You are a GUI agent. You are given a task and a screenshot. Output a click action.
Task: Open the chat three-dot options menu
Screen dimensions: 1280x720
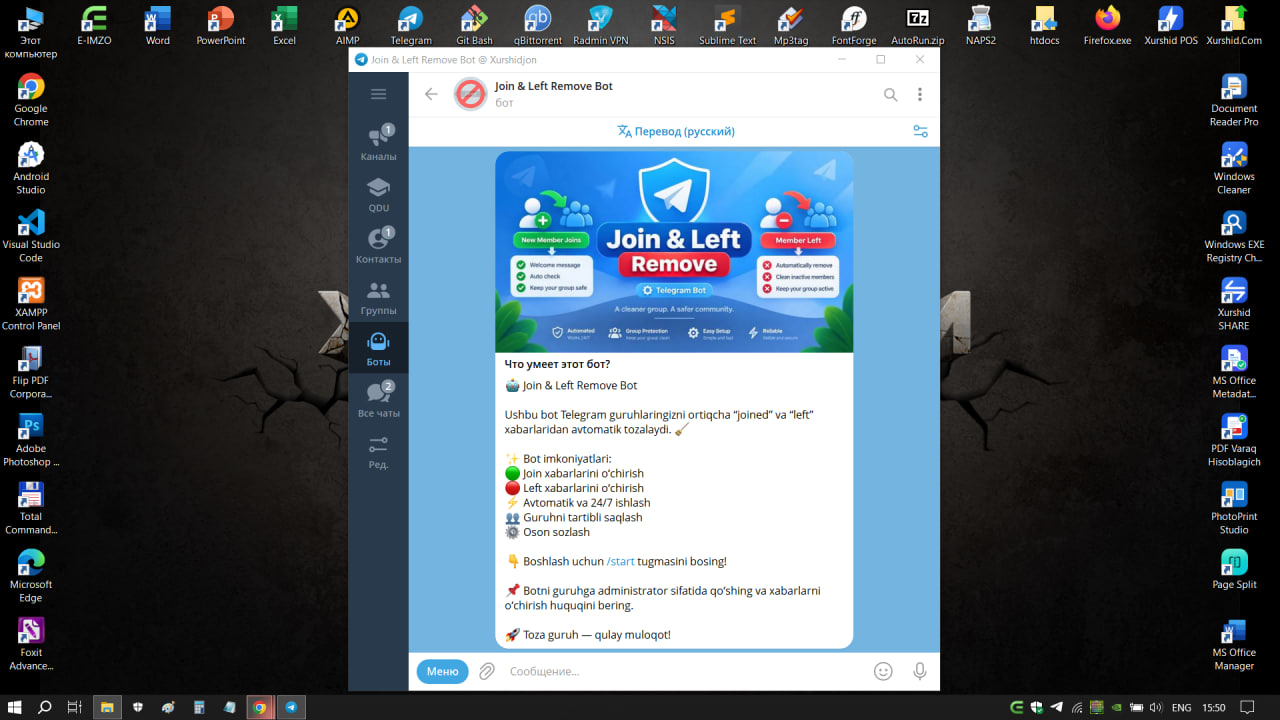click(920, 95)
